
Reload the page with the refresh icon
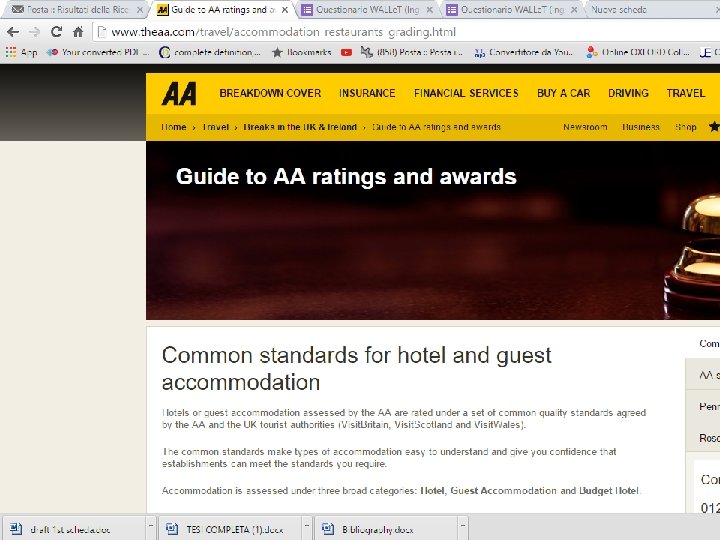click(x=56, y=32)
